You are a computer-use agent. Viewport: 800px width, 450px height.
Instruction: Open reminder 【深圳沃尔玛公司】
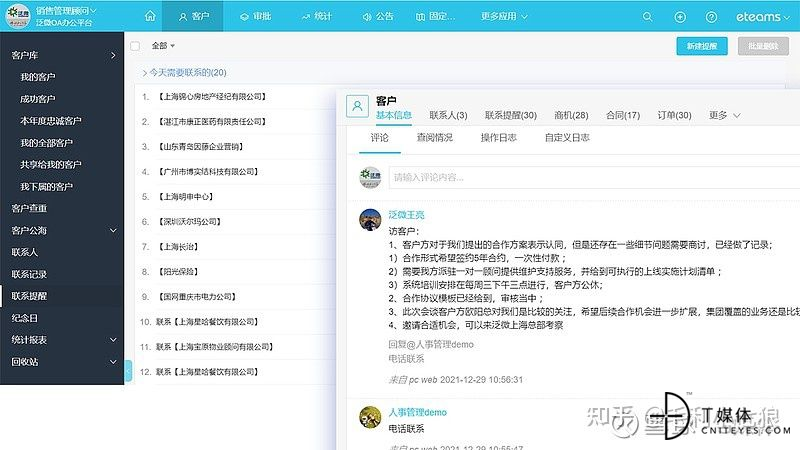(189, 221)
